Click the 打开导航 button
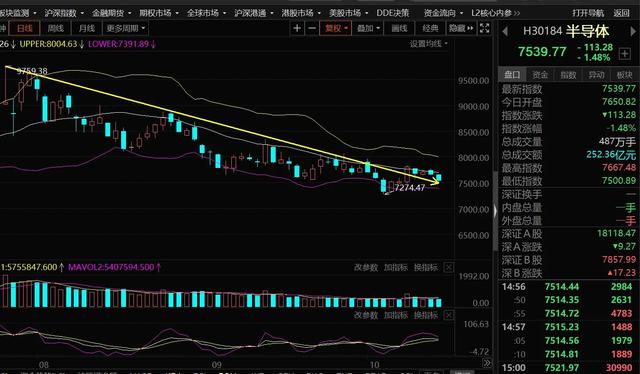The height and width of the screenshot is (374, 640). click(588, 13)
